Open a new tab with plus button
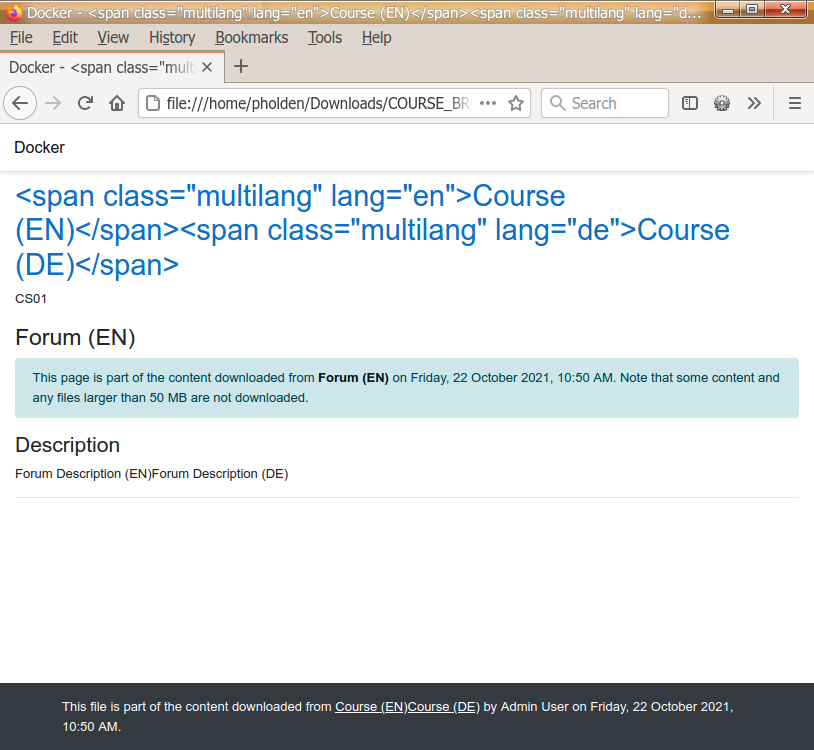Viewport: 814px width, 750px height. pyautogui.click(x=240, y=66)
